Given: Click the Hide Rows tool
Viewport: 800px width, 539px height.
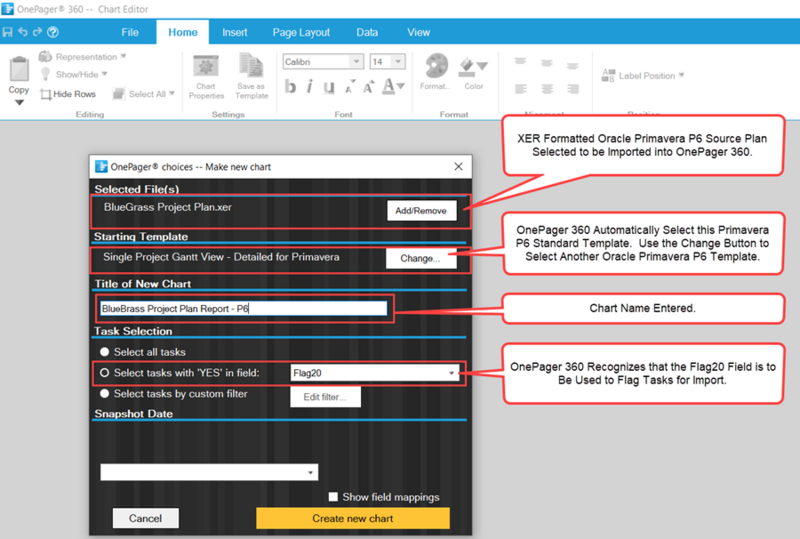Looking at the screenshot, I should pyautogui.click(x=68, y=94).
